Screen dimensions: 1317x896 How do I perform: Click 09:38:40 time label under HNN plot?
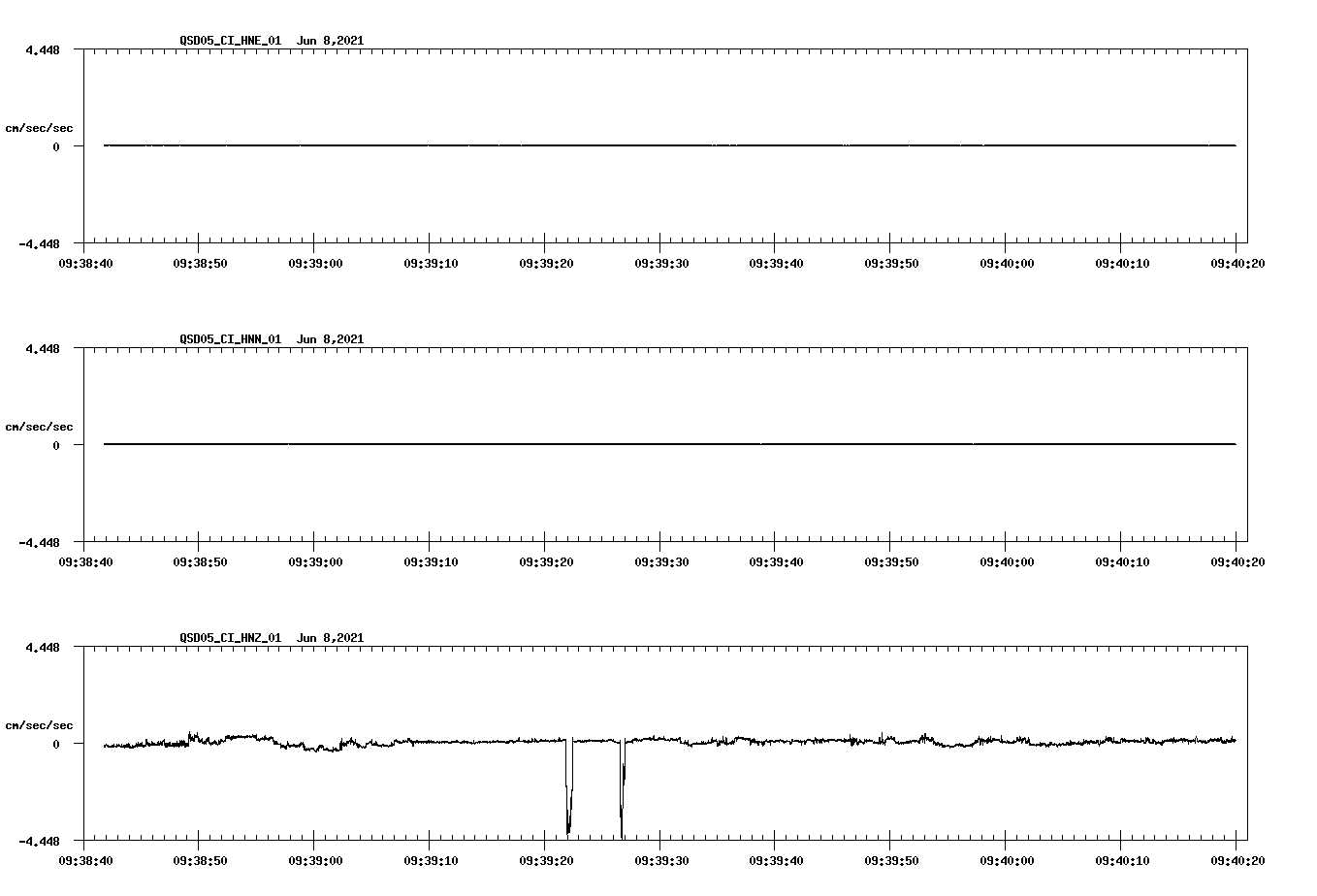[85, 561]
